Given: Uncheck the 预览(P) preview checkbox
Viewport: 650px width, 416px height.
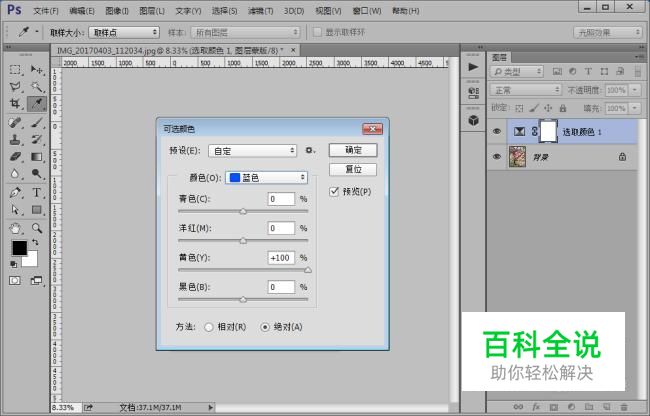Looking at the screenshot, I should [334, 191].
